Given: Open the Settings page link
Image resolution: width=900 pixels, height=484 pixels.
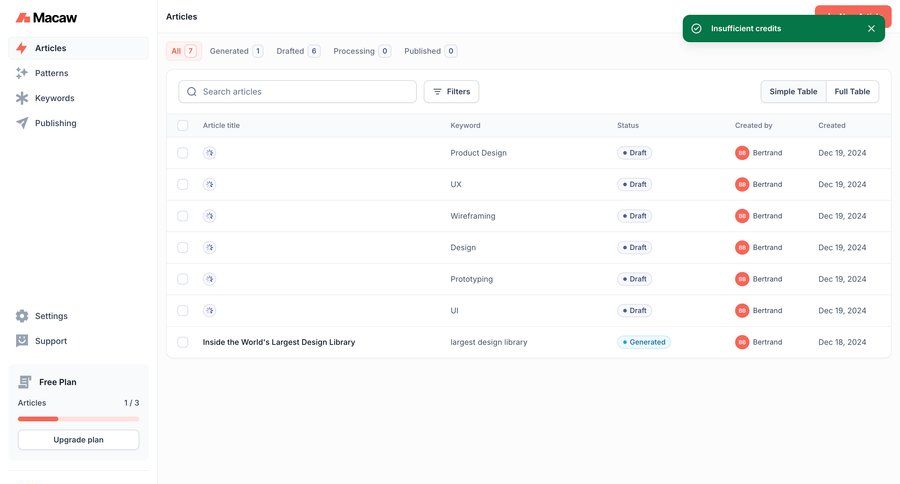Looking at the screenshot, I should pos(78,316).
